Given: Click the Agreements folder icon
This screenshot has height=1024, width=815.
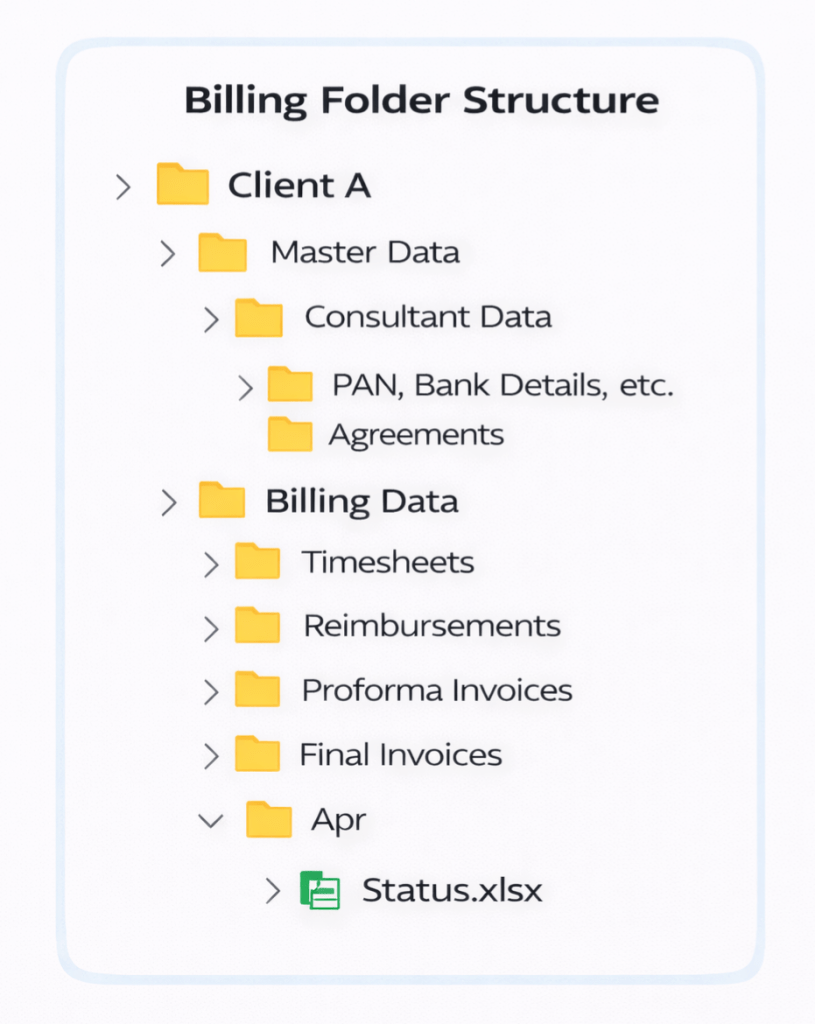Looking at the screenshot, I should 290,435.
